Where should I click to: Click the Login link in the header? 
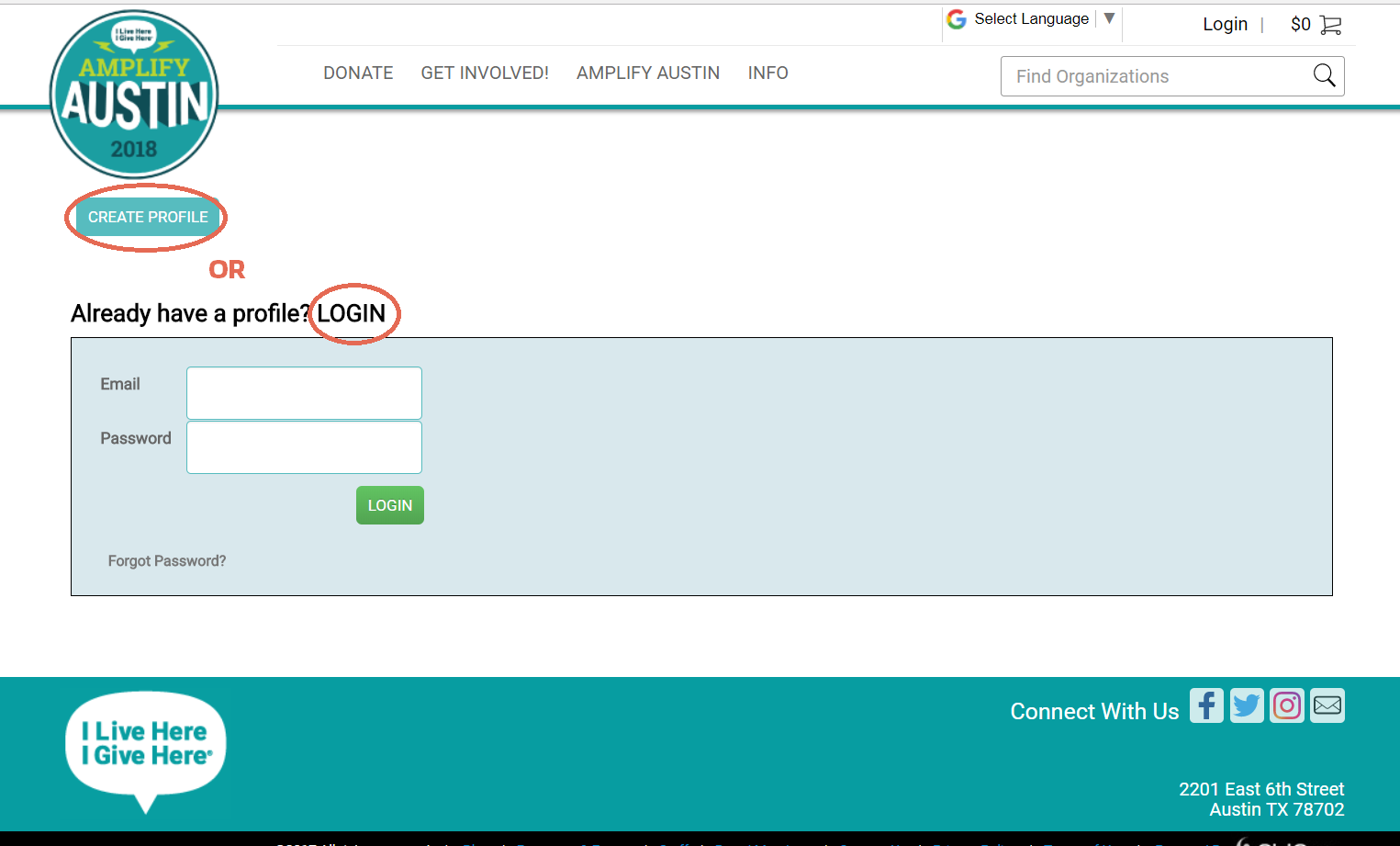(x=1225, y=25)
